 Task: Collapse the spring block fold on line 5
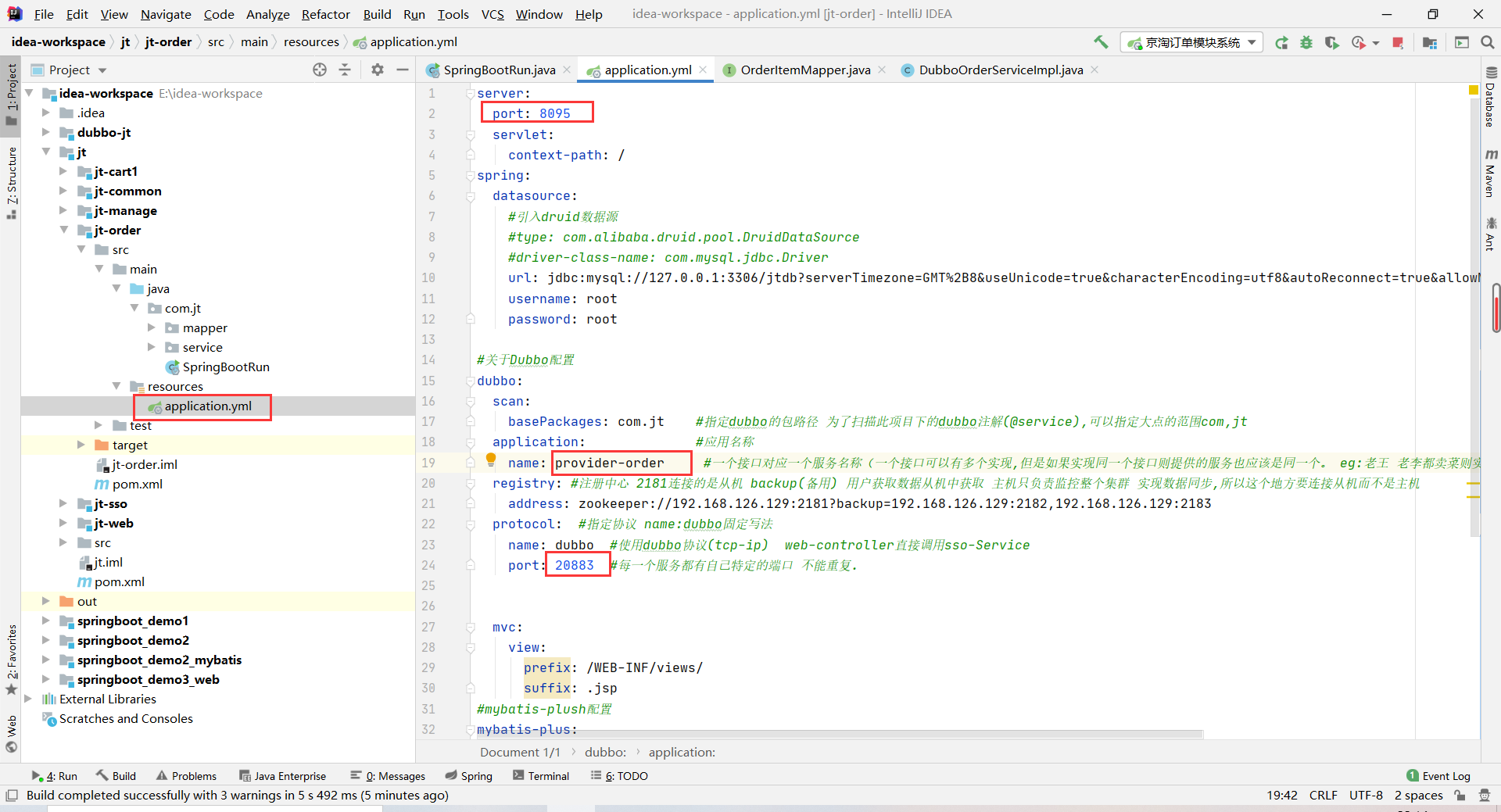click(471, 175)
